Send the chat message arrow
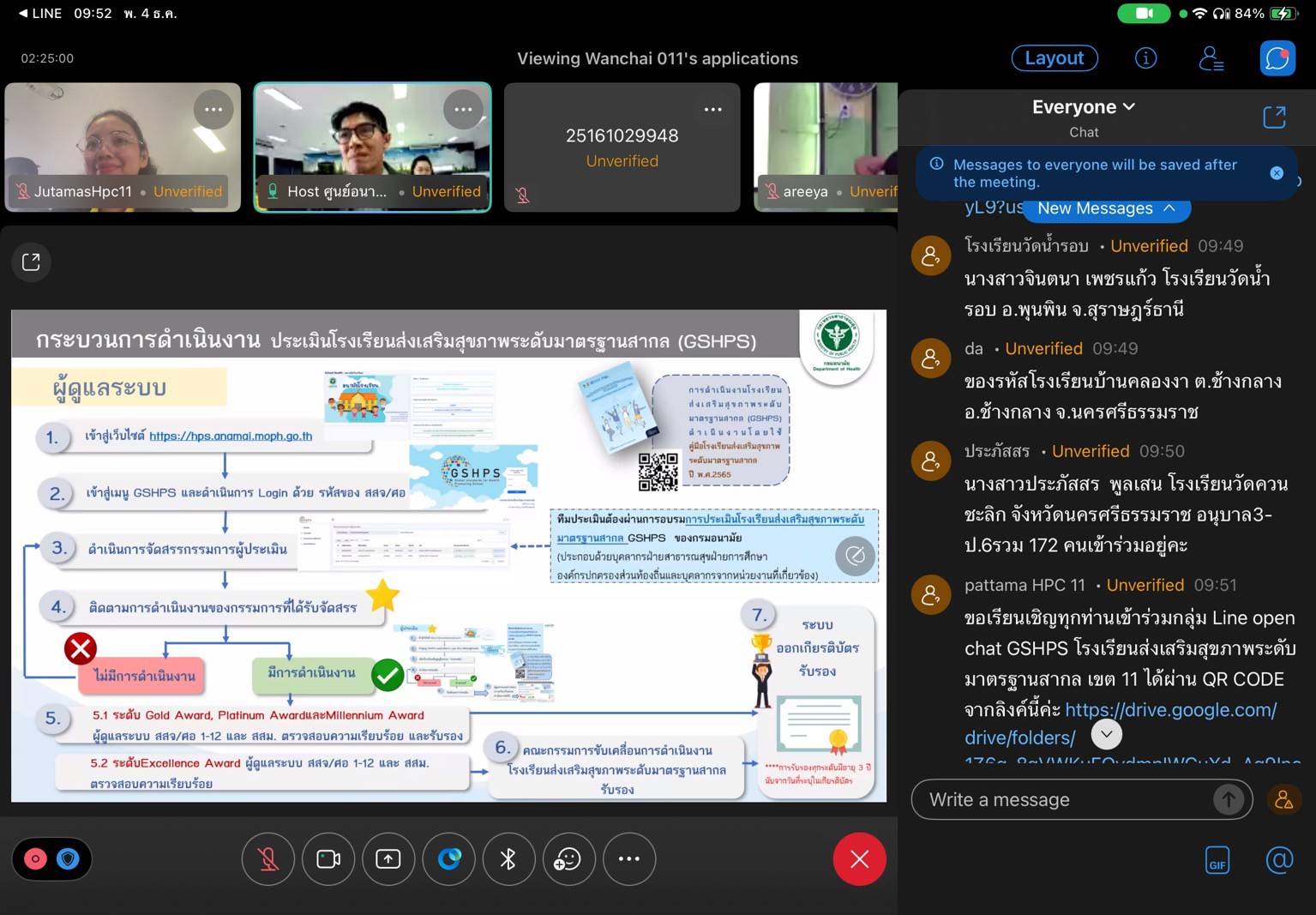Viewport: 1316px width, 915px height. point(1229,799)
